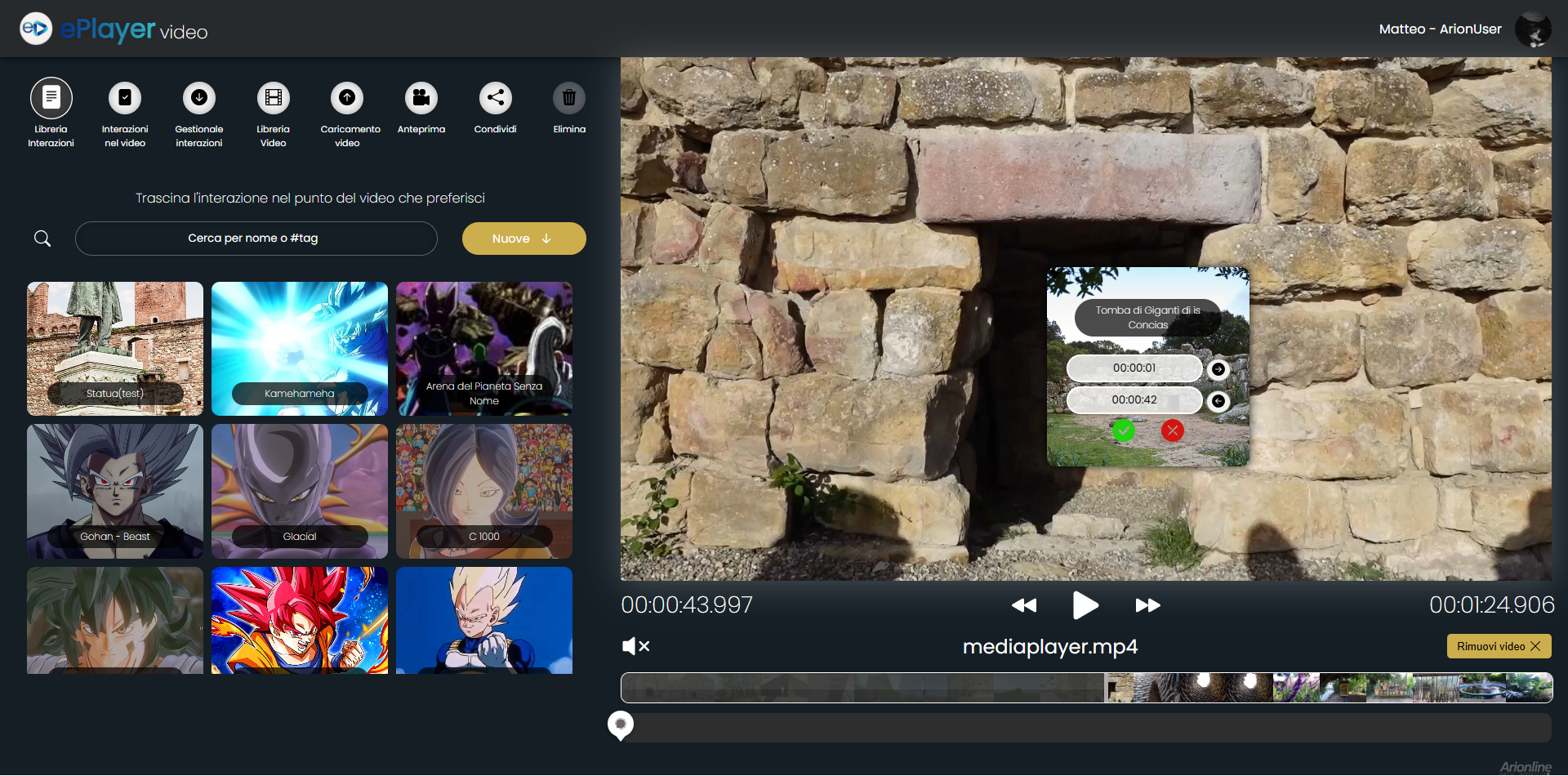Unmute the video audio
1568x776 pixels.
pos(635,646)
